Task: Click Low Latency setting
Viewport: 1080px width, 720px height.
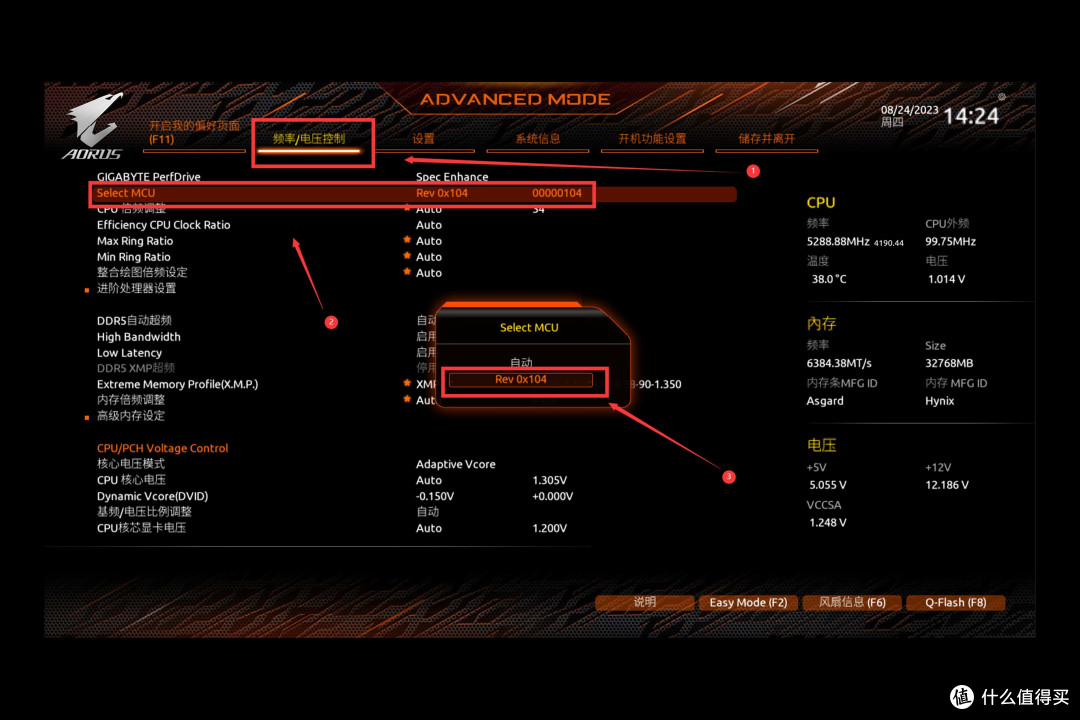Action: click(129, 353)
